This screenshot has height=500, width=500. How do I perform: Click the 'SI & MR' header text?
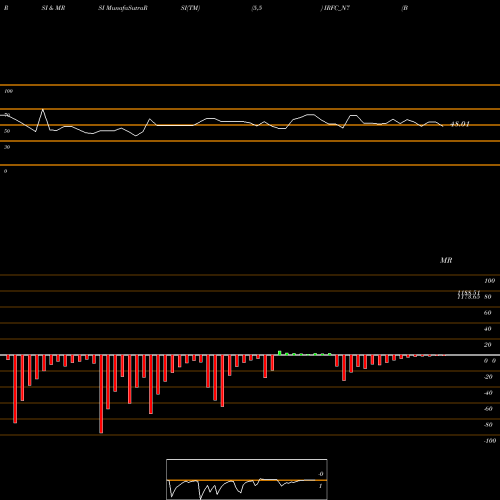click(53, 8)
